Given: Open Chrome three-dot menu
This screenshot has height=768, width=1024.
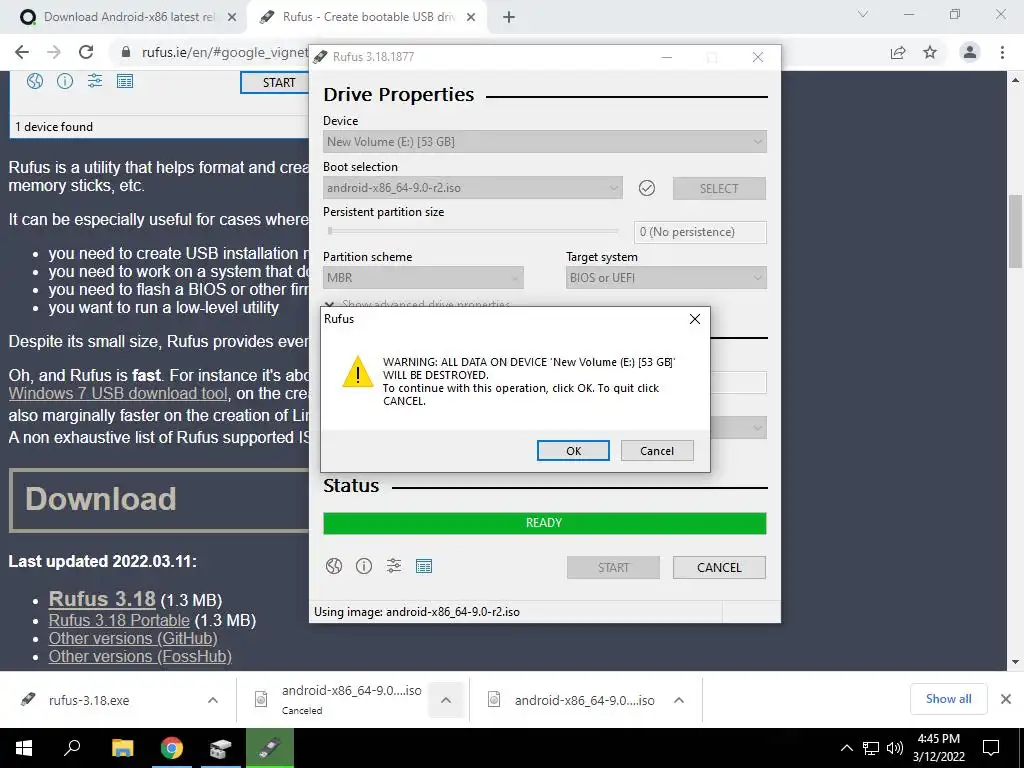Looking at the screenshot, I should 1002,52.
